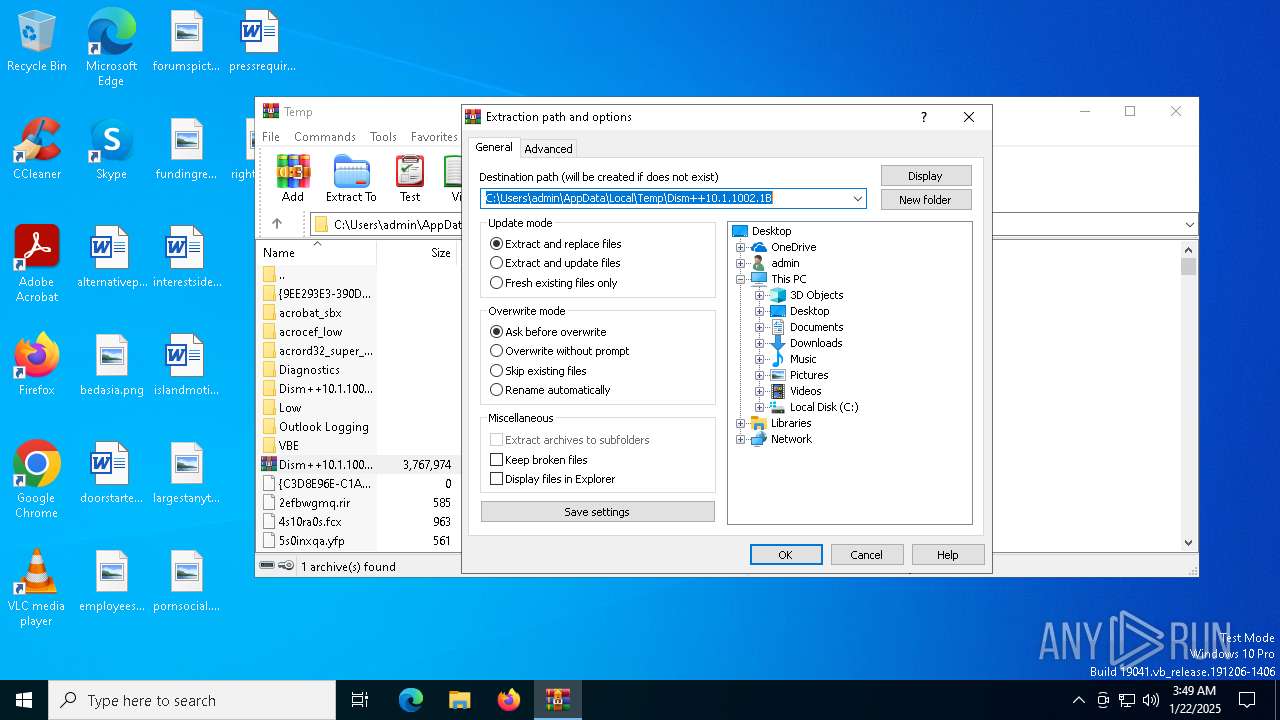This screenshot has height=720, width=1280.
Task: Click the Display button
Action: pos(925,176)
